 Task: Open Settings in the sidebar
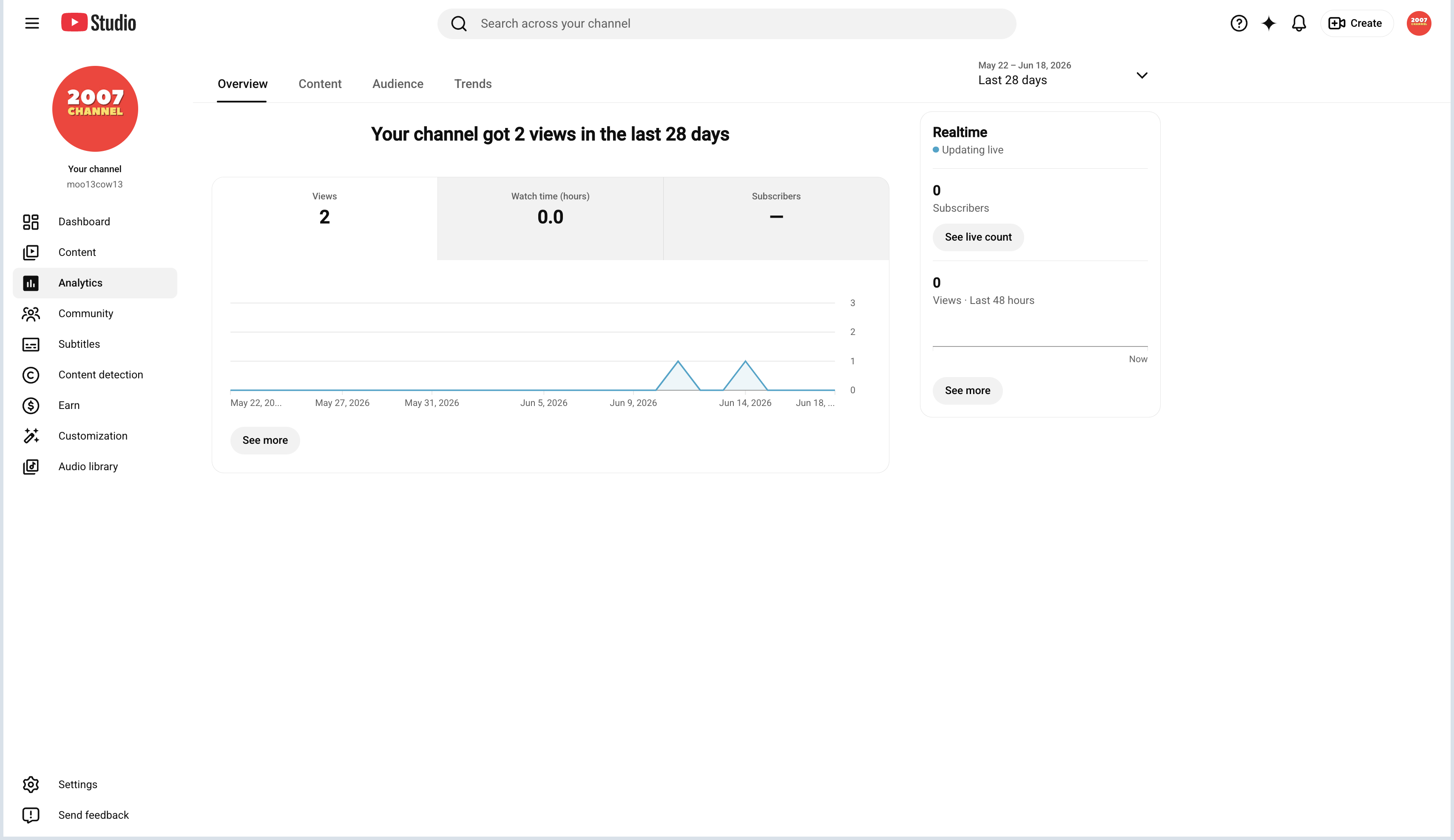(x=95, y=784)
